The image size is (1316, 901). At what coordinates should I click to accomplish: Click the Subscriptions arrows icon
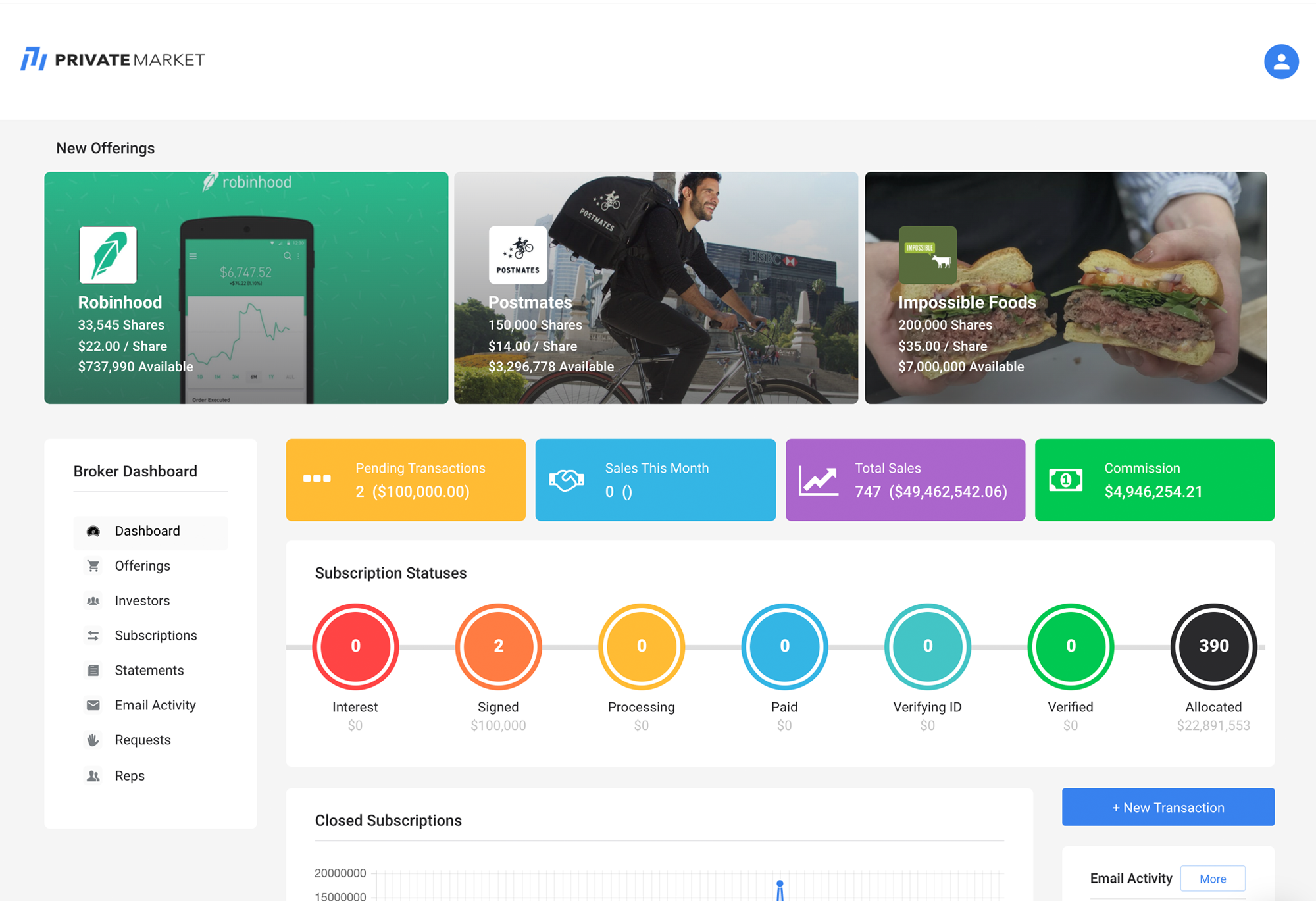point(93,636)
